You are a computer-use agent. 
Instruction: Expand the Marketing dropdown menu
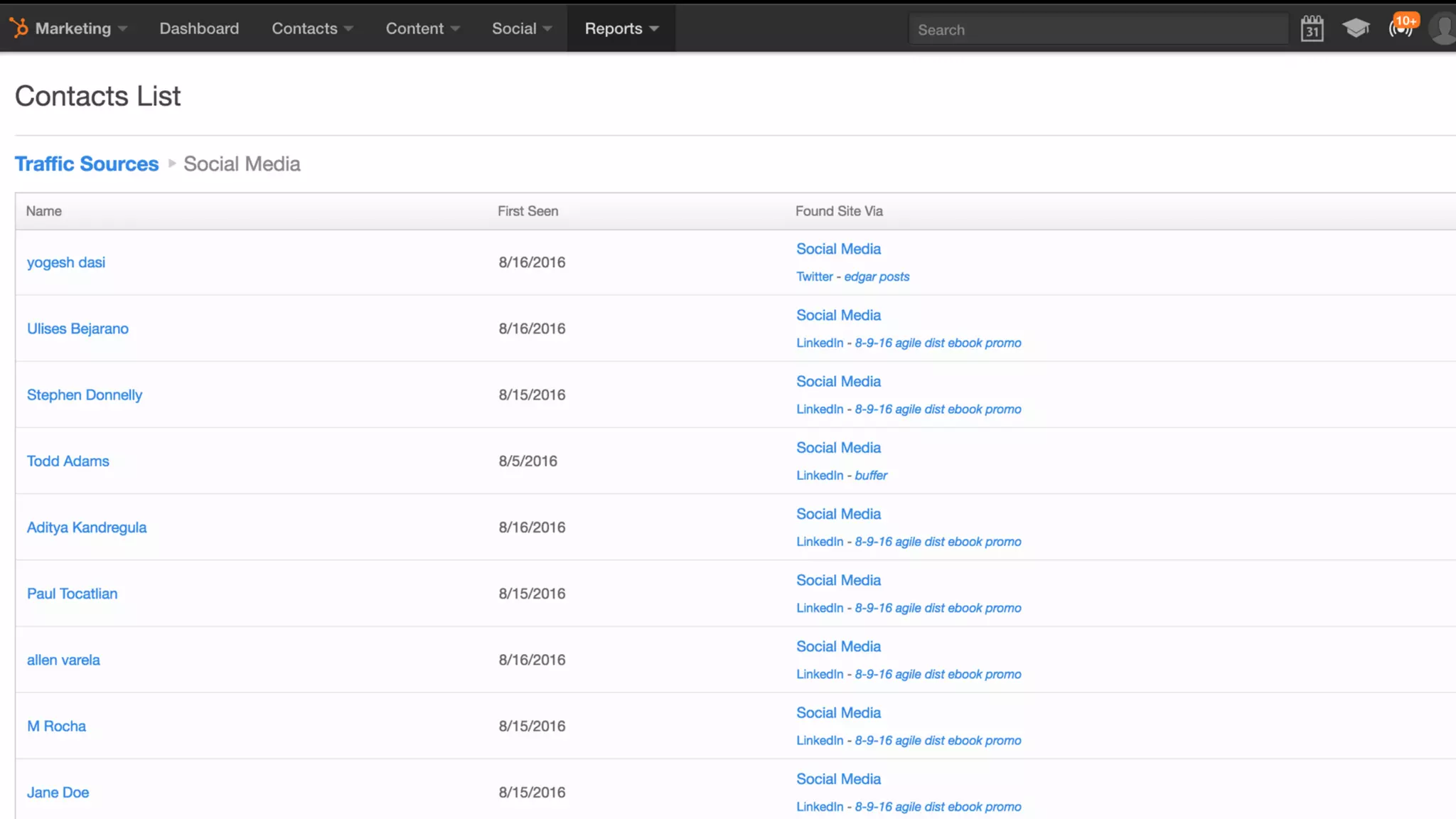[80, 28]
